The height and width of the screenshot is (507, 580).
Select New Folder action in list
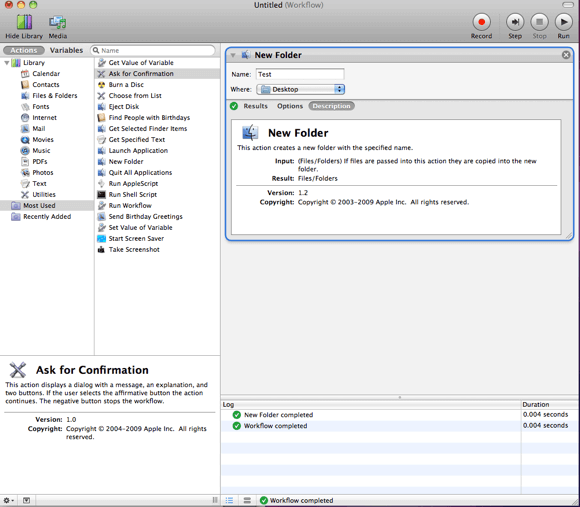point(126,162)
